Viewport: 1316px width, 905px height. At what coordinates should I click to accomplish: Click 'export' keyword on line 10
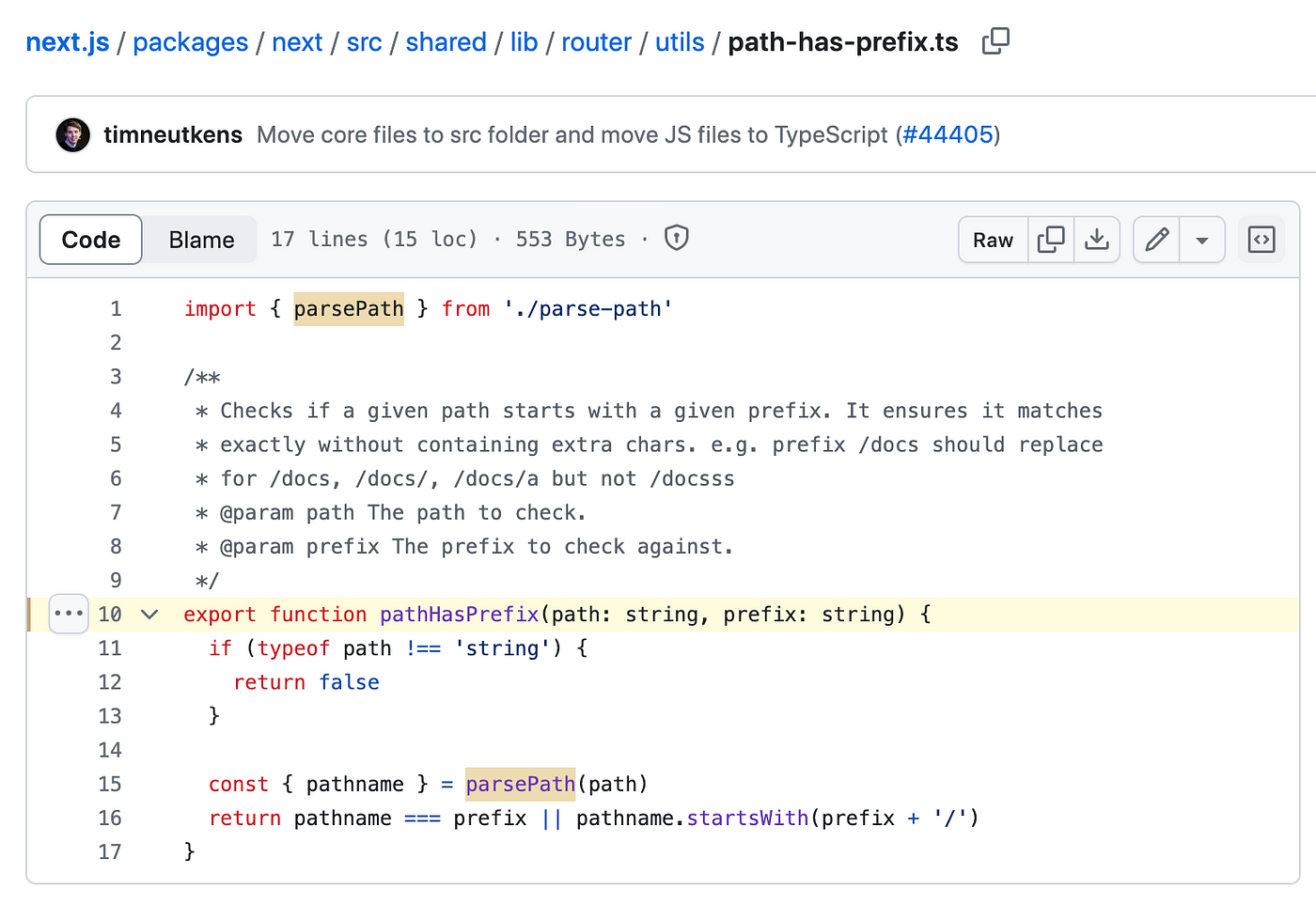(220, 615)
